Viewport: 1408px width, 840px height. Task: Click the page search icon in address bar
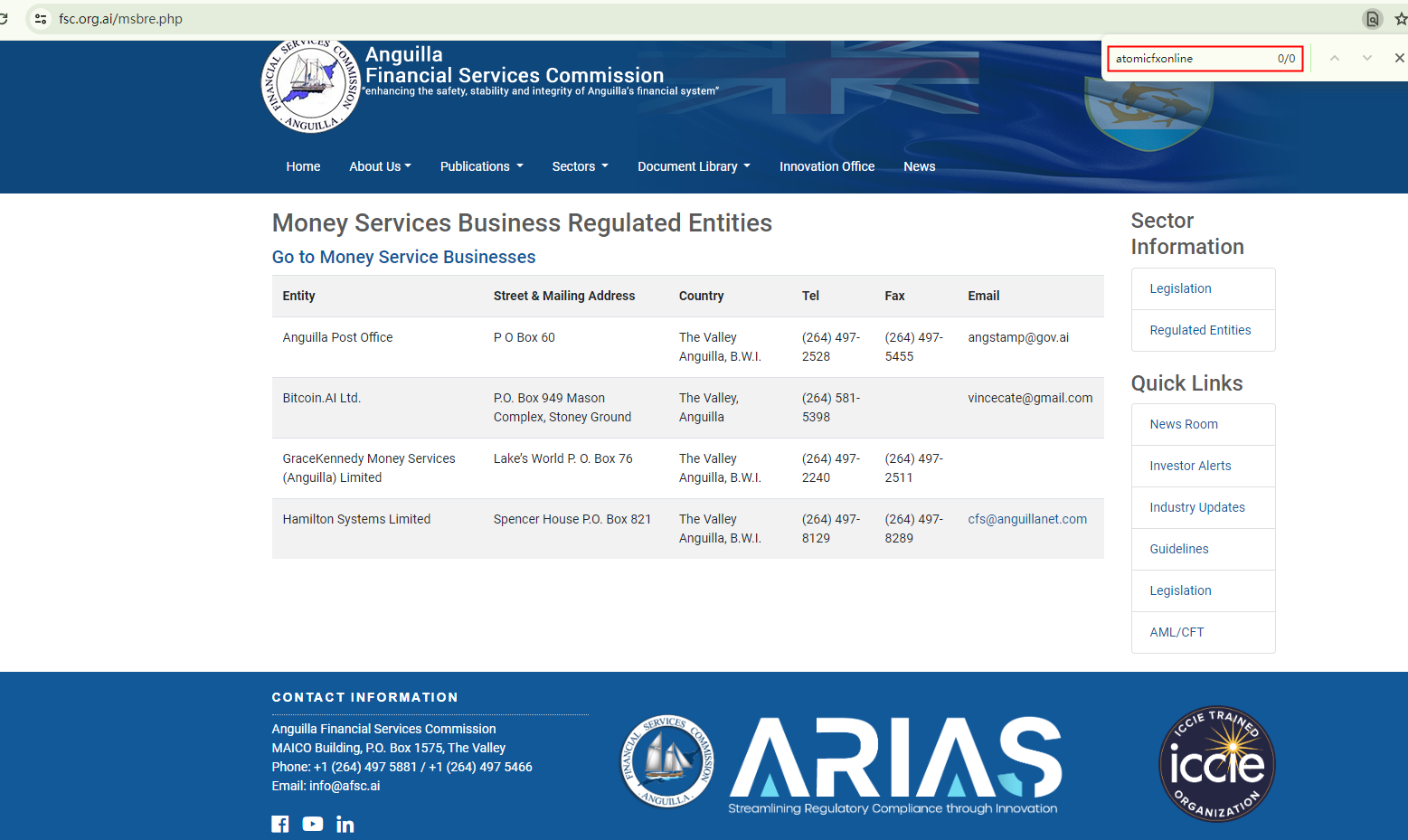[1373, 18]
